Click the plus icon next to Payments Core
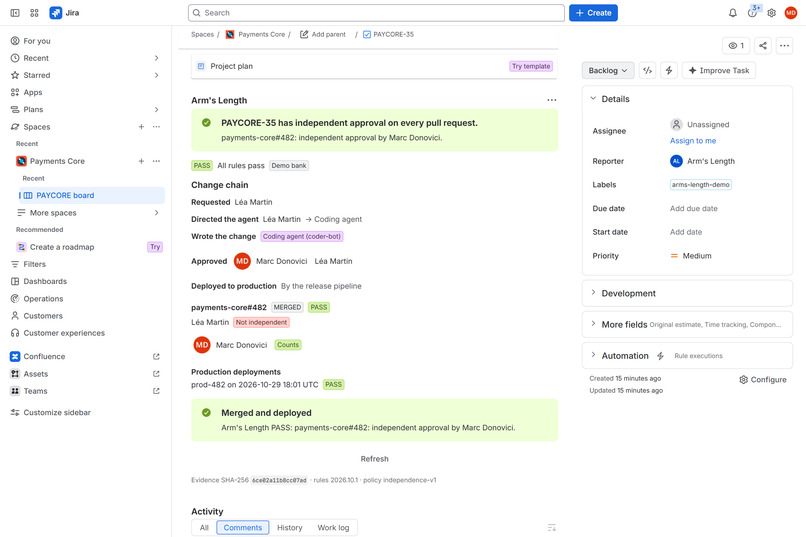 [x=141, y=161]
